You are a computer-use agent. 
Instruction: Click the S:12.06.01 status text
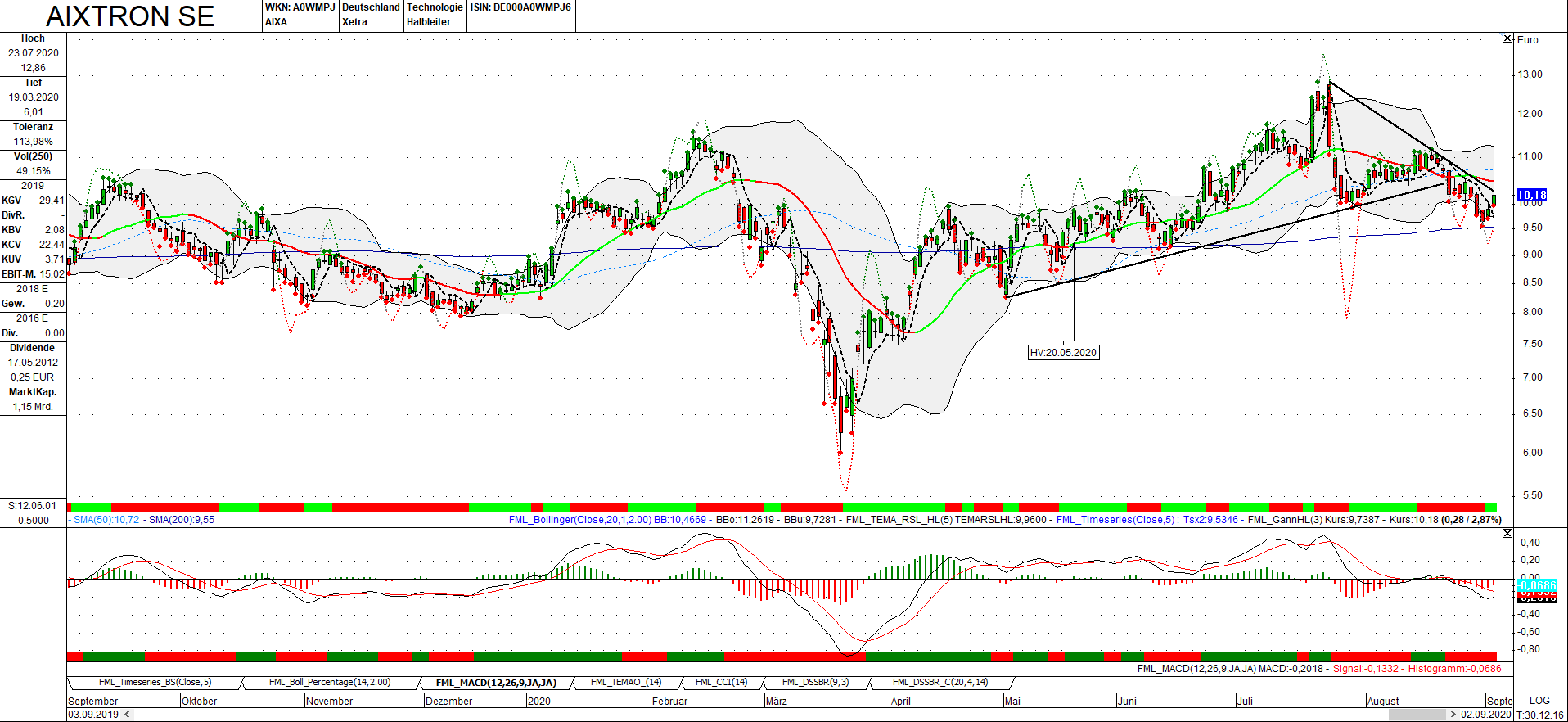[x=33, y=506]
